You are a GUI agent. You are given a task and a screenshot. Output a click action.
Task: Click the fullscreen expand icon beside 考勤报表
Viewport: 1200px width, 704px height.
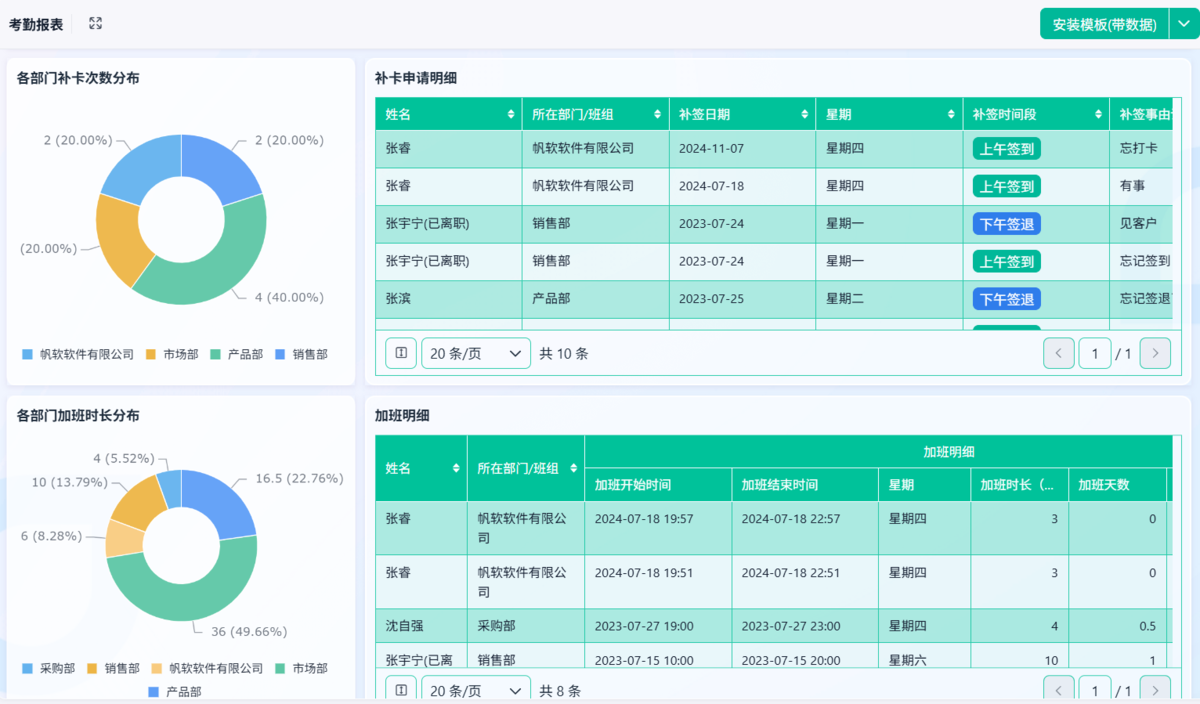point(96,24)
